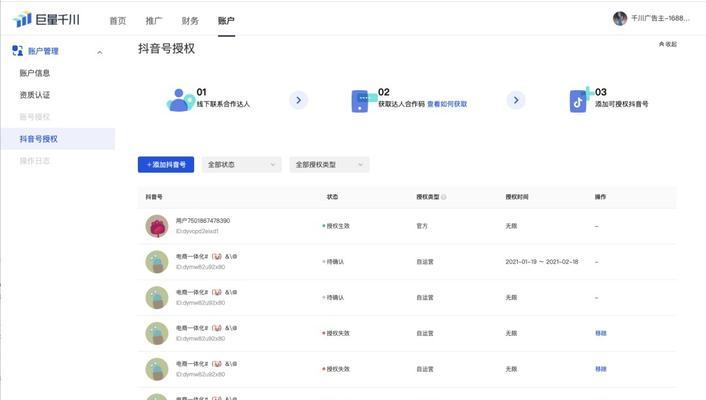Click the 账户管理 section title

click(x=43, y=51)
